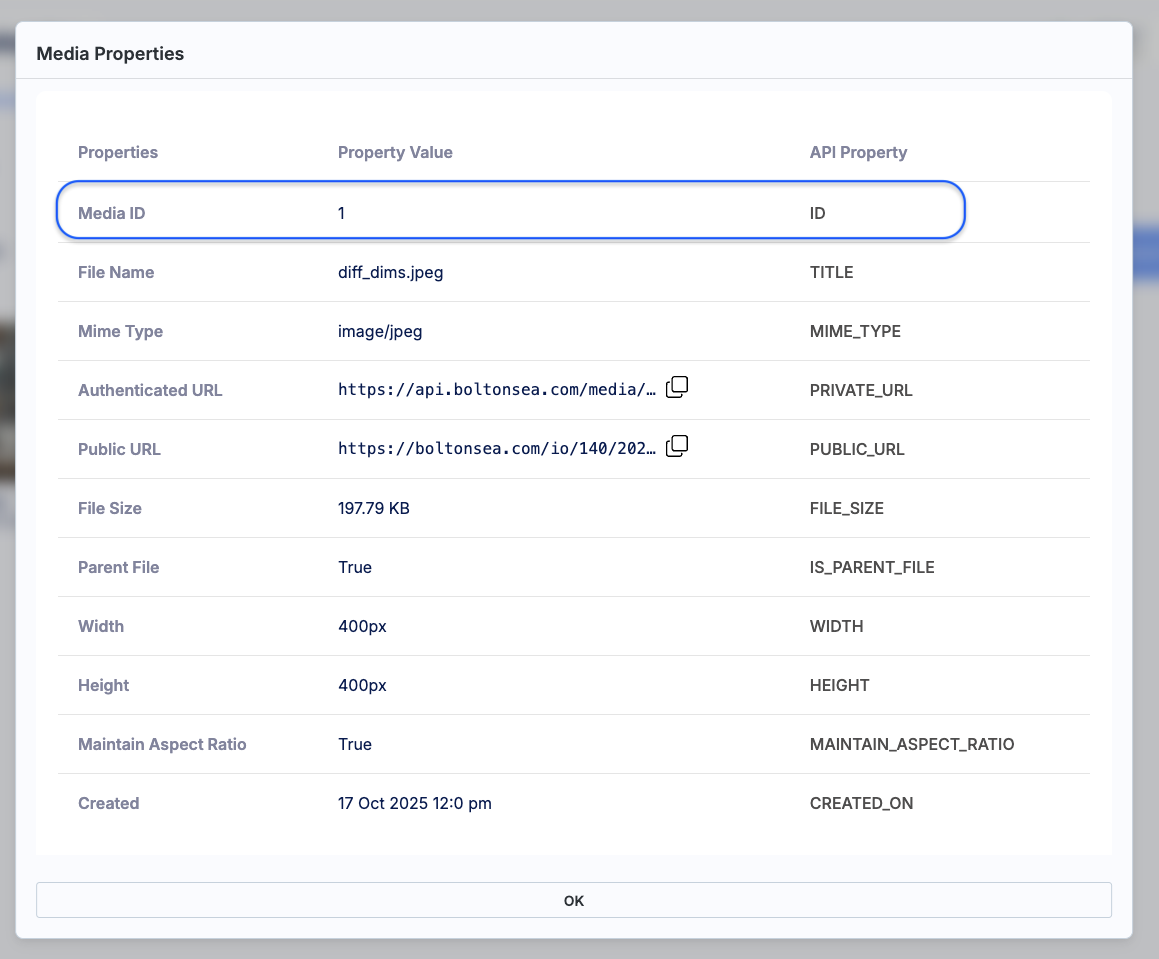The height and width of the screenshot is (959, 1159).
Task: Click the Created date 17 Oct 2025
Action: click(x=415, y=803)
